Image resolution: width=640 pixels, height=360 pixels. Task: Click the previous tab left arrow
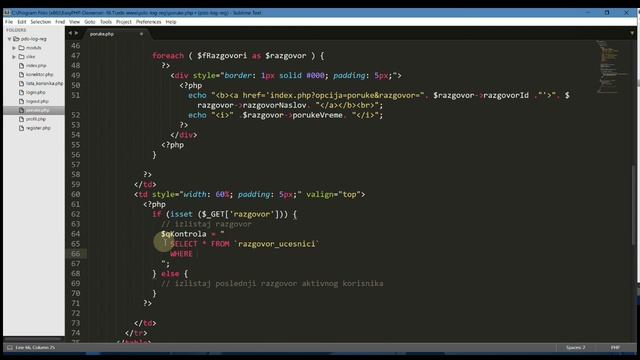click(x=70, y=33)
